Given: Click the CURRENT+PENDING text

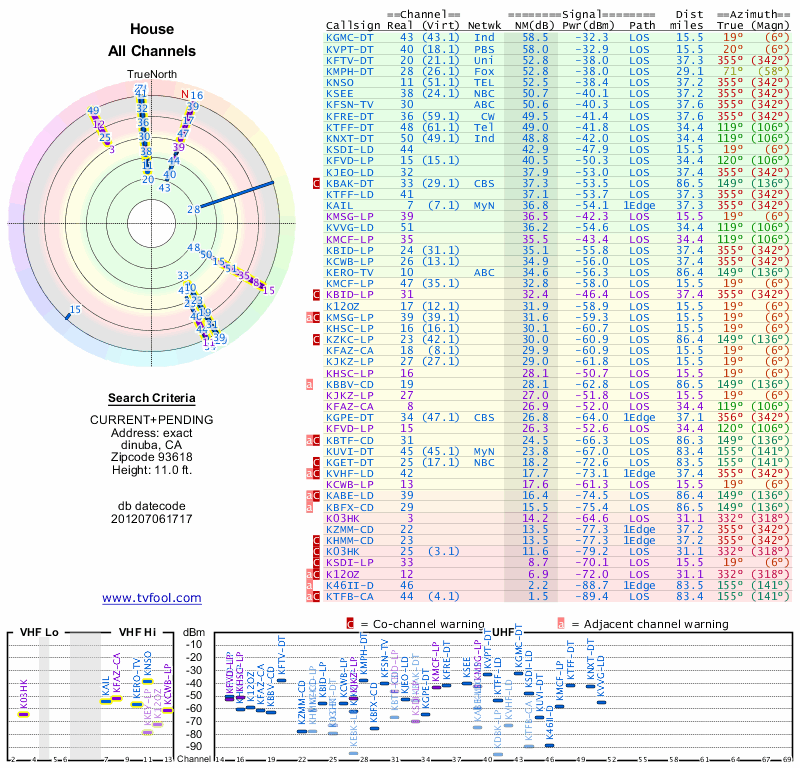Looking at the screenshot, I should (x=152, y=420).
